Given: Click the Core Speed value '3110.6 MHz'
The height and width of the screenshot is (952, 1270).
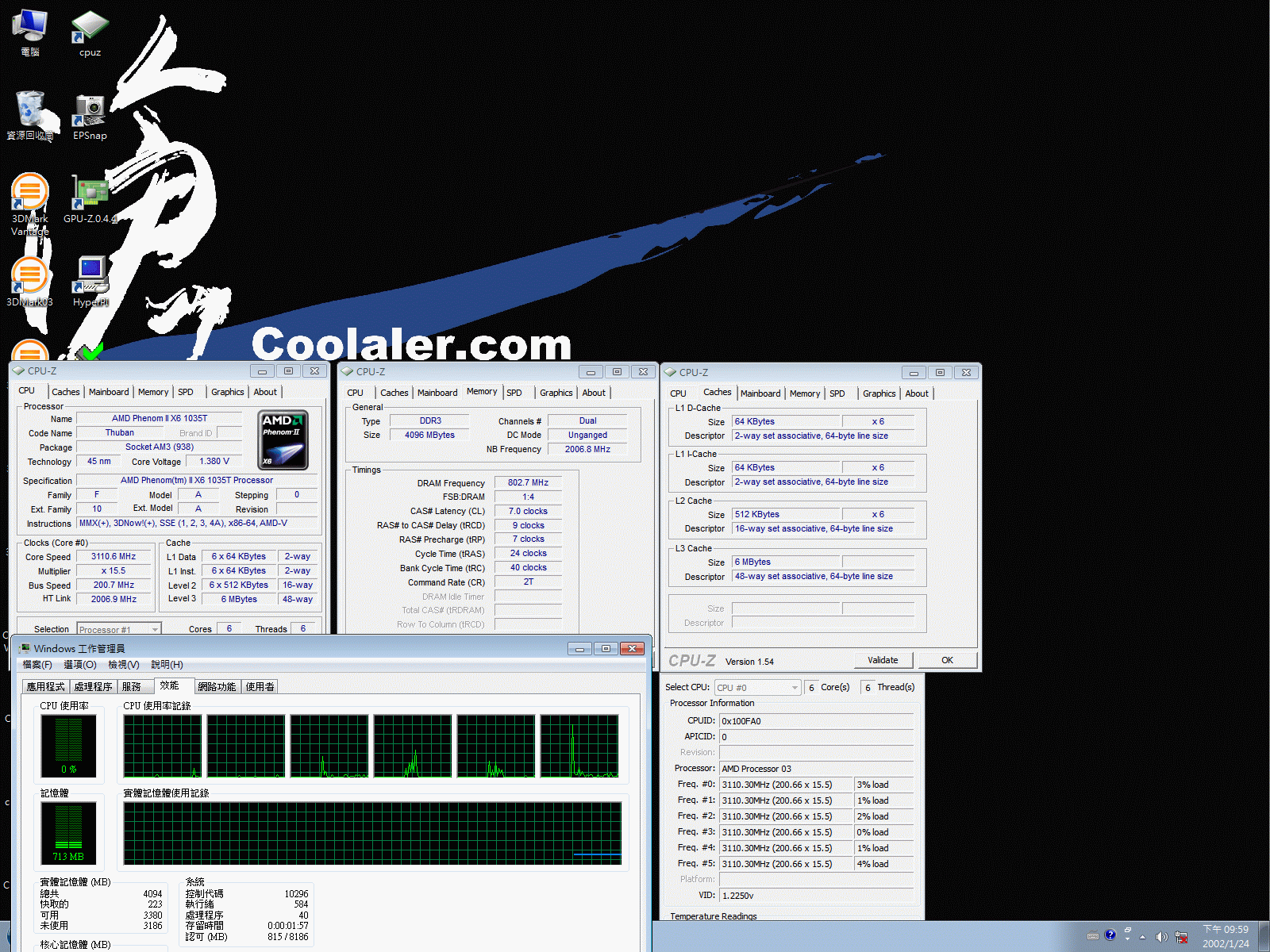Looking at the screenshot, I should pyautogui.click(x=114, y=557).
